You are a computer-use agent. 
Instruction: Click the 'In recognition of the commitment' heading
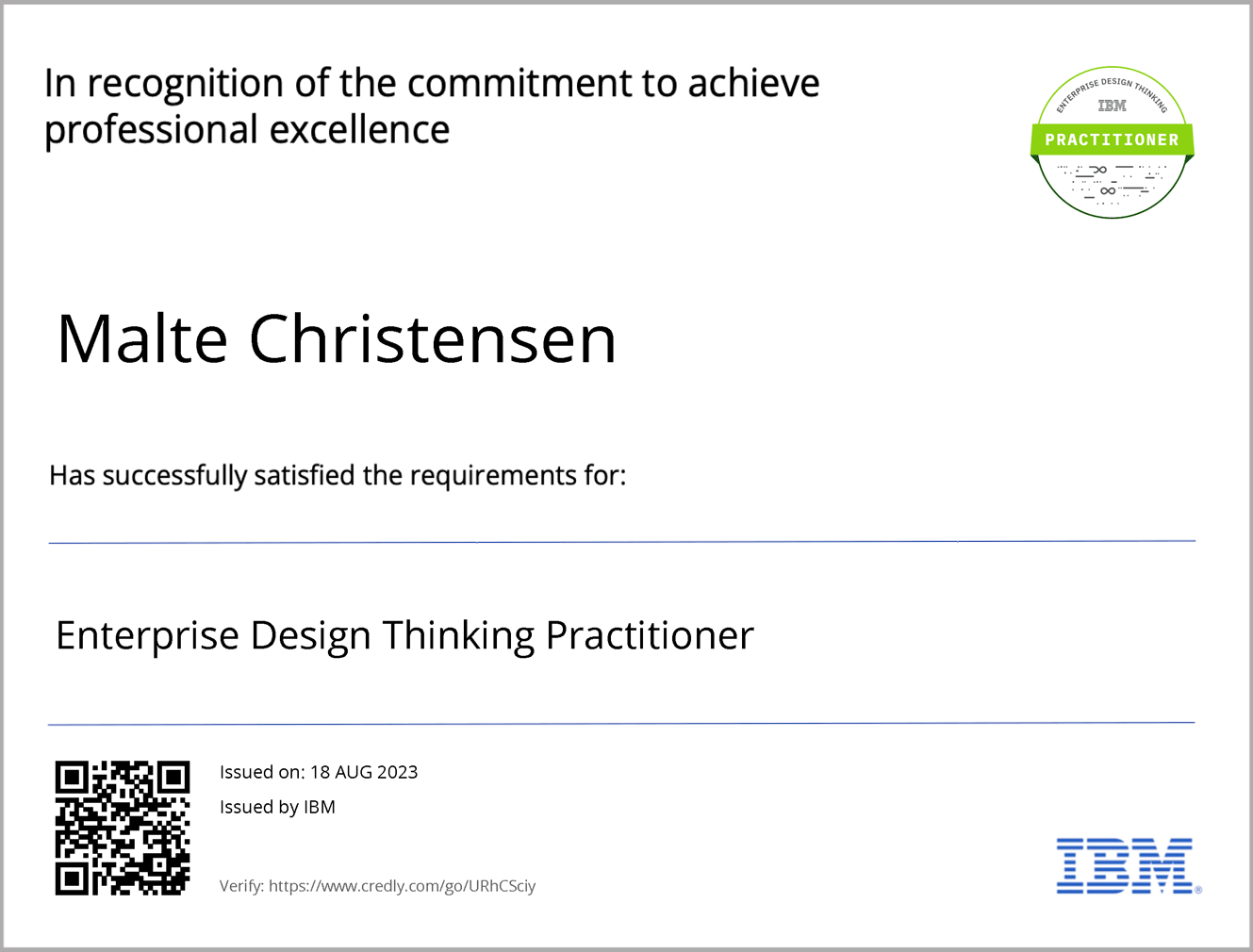point(432,107)
